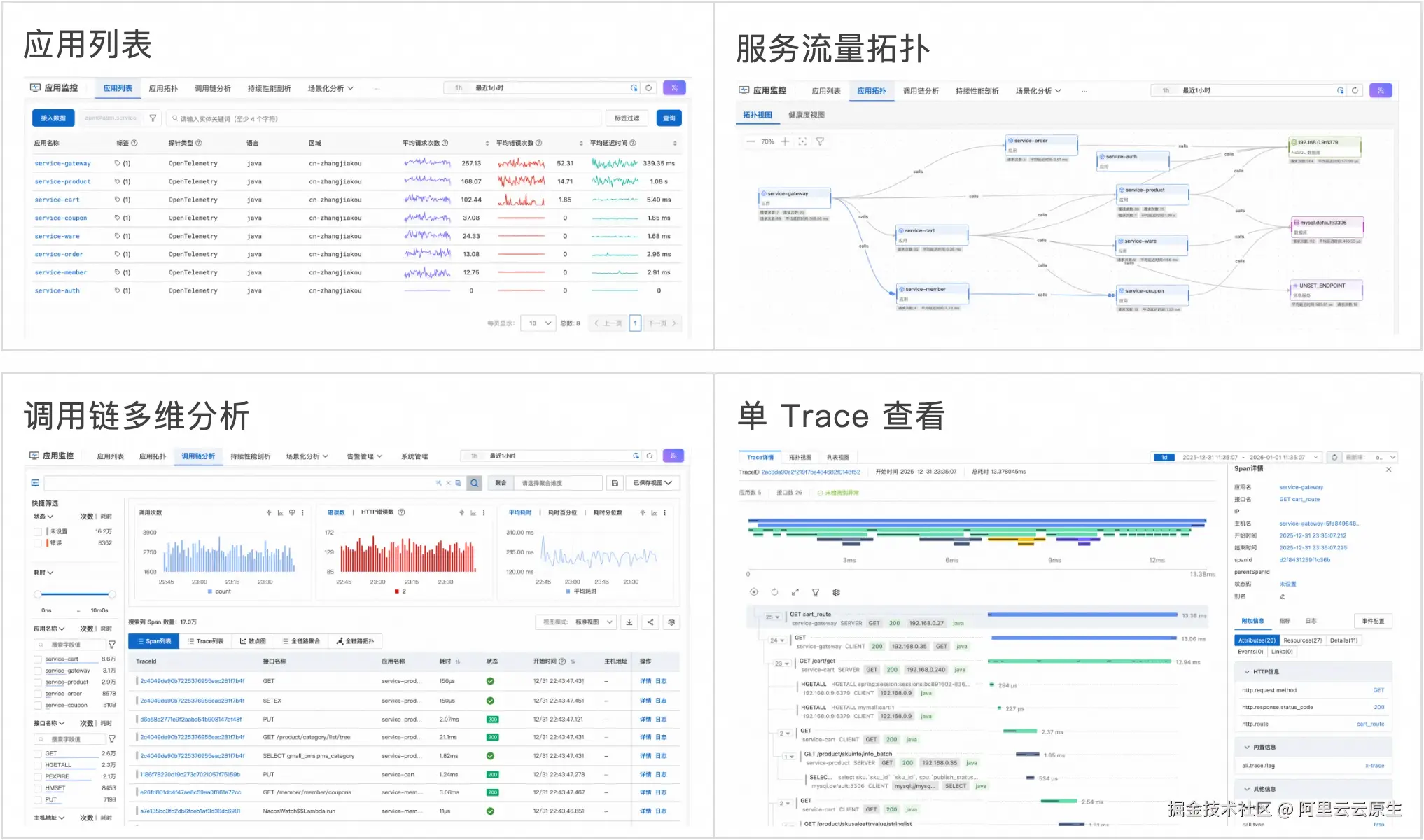Click the zoom-in plus icon in the topology view
Viewport: 1424px width, 840px height.
[x=785, y=141]
